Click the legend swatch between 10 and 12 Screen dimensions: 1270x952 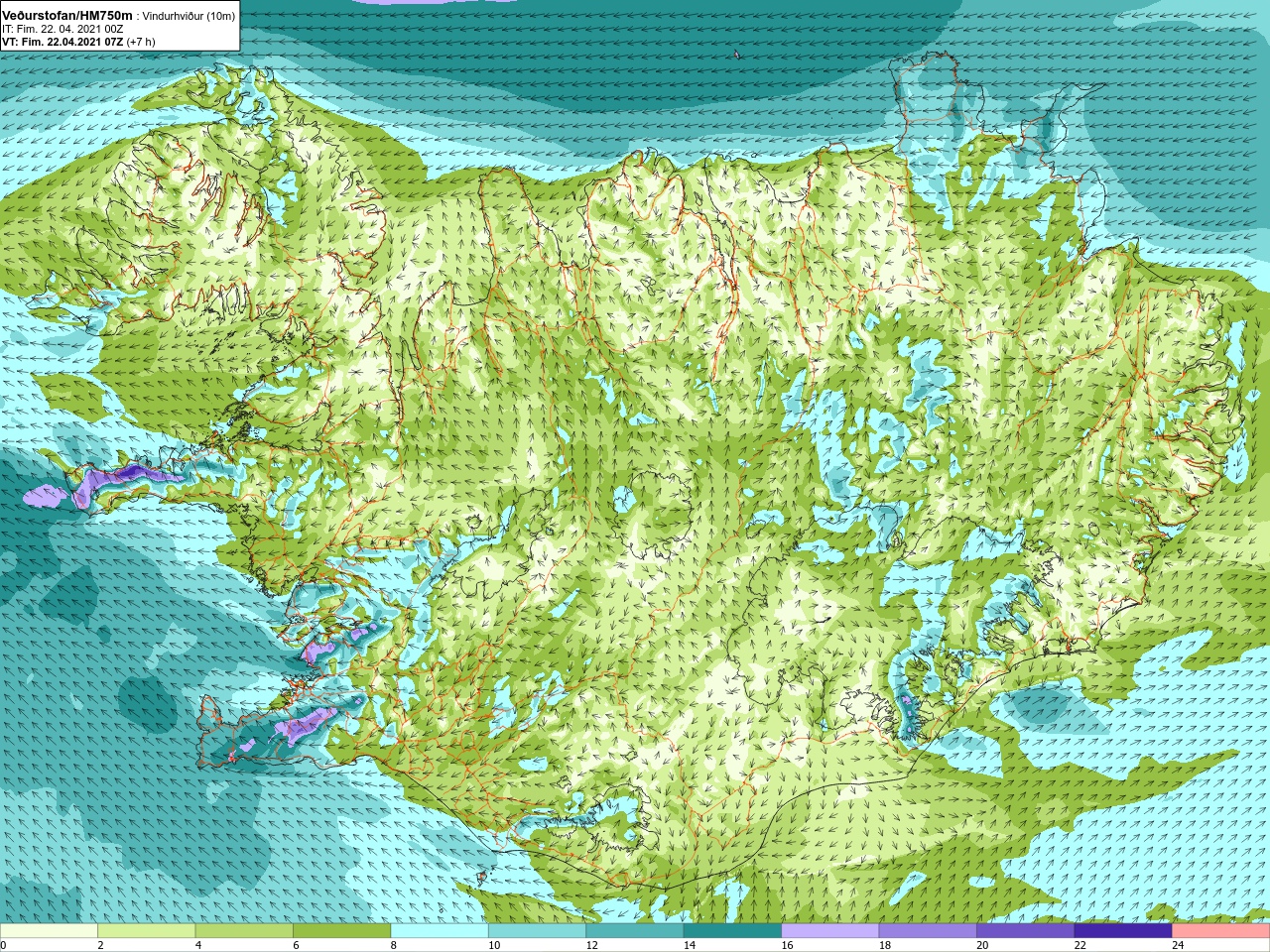pyautogui.click(x=538, y=931)
